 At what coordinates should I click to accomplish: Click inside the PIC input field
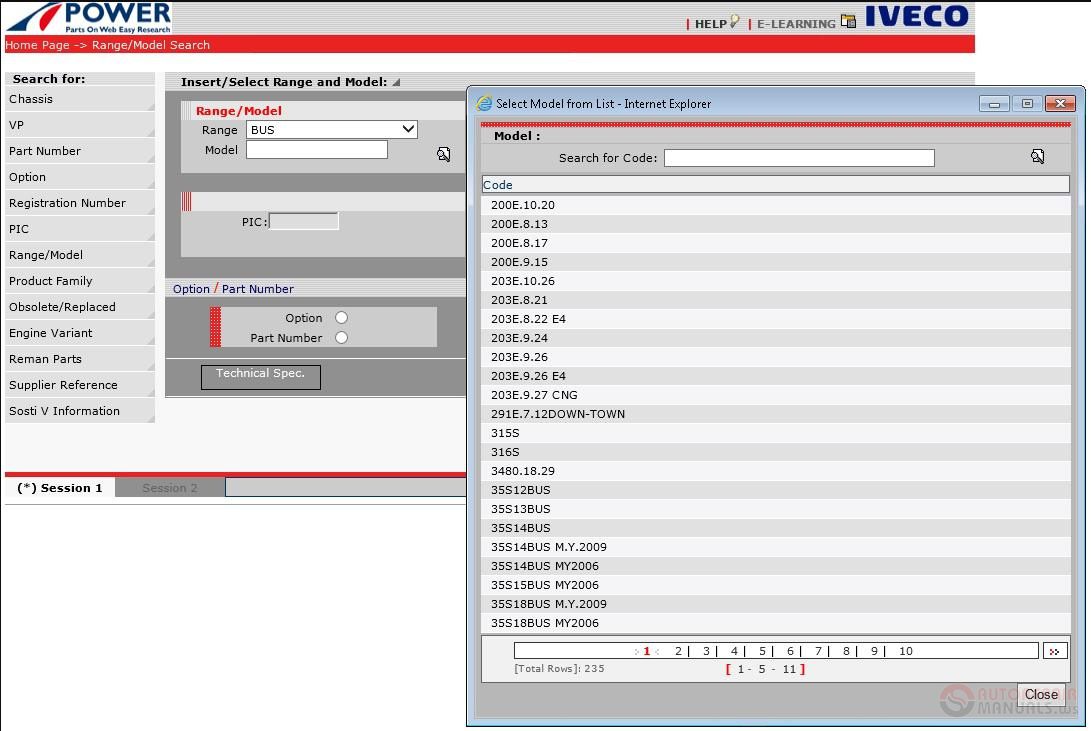click(303, 221)
